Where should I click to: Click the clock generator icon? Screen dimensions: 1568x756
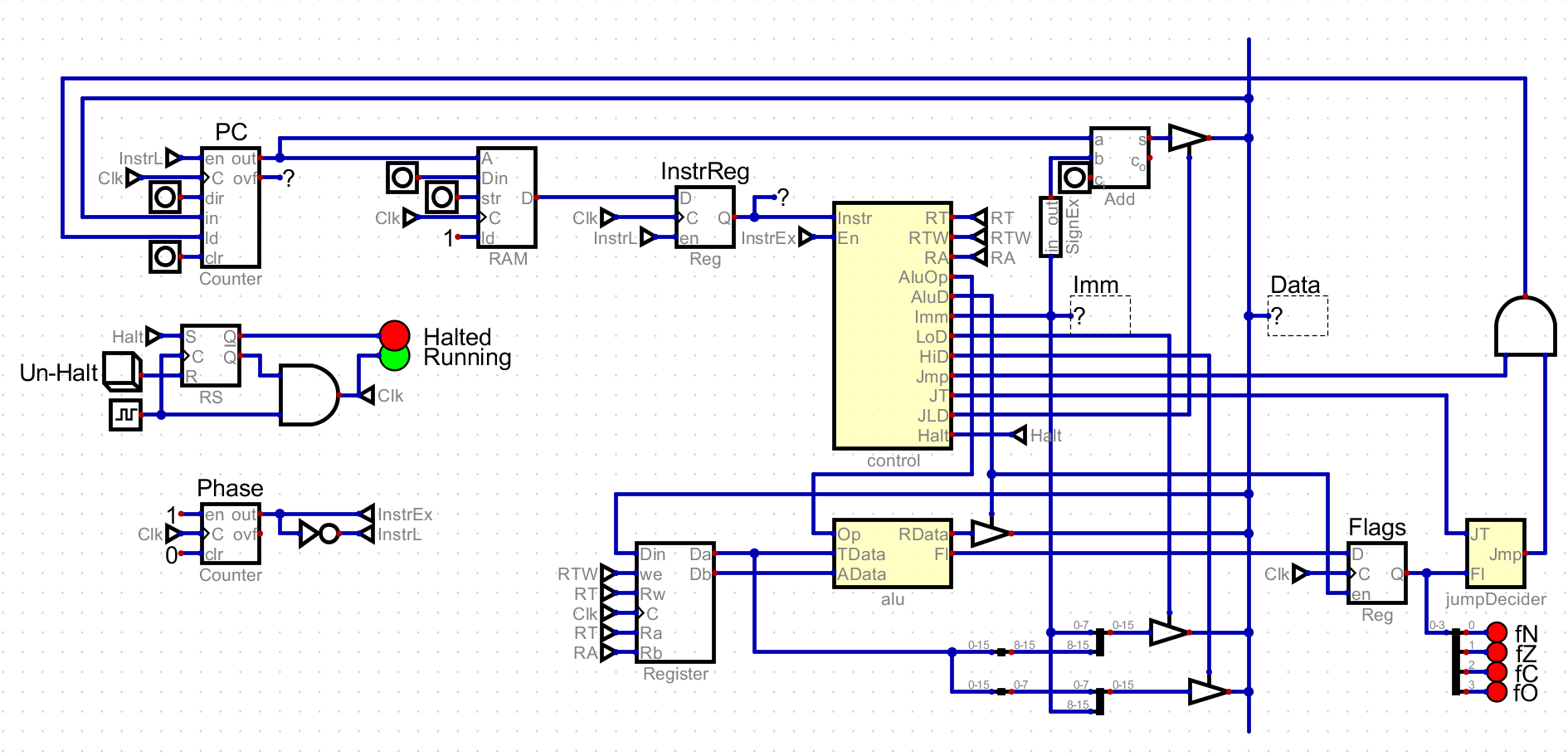pos(126,415)
